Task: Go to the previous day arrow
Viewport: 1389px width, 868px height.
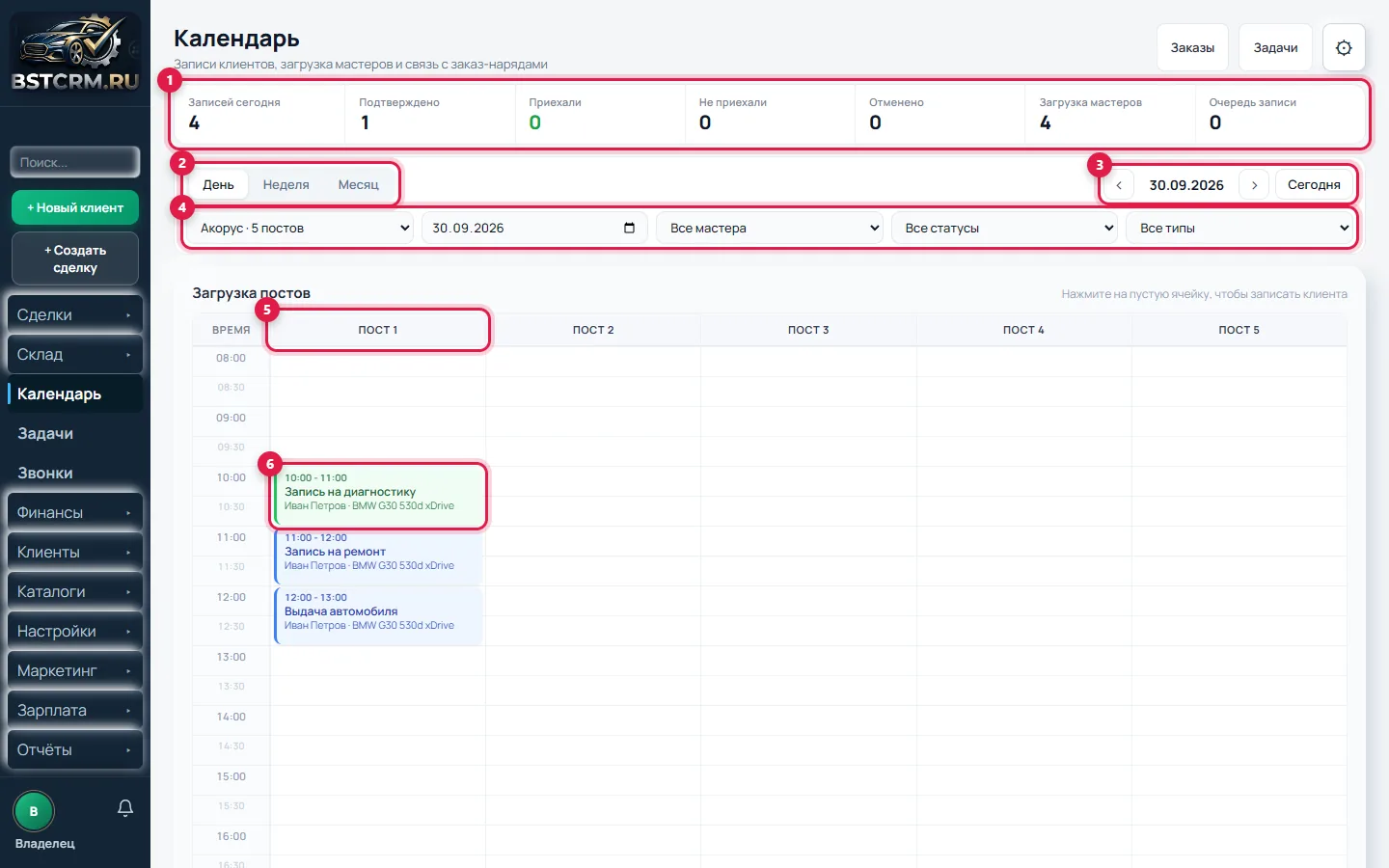Action: 1119,185
